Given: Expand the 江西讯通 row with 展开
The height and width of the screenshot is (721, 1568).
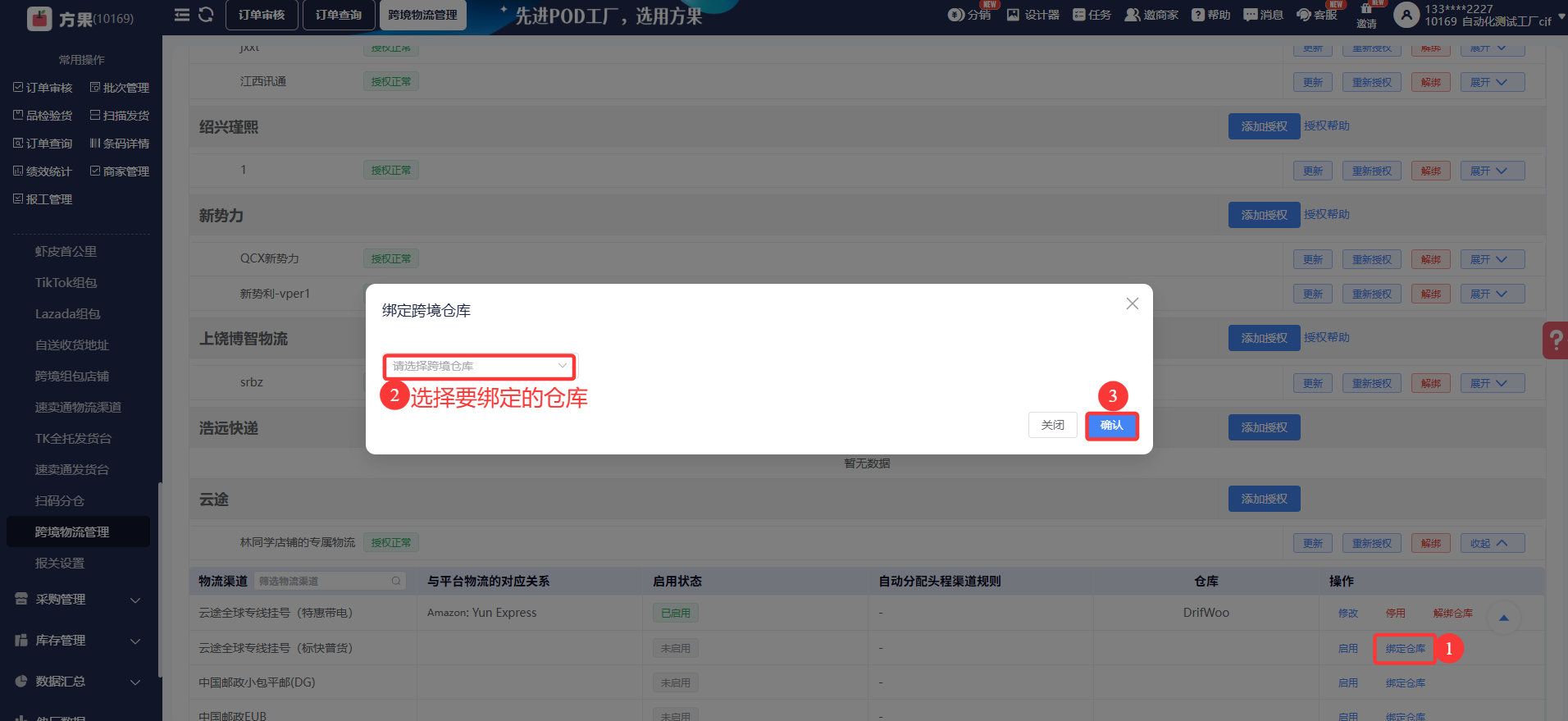Looking at the screenshot, I should point(1493,82).
